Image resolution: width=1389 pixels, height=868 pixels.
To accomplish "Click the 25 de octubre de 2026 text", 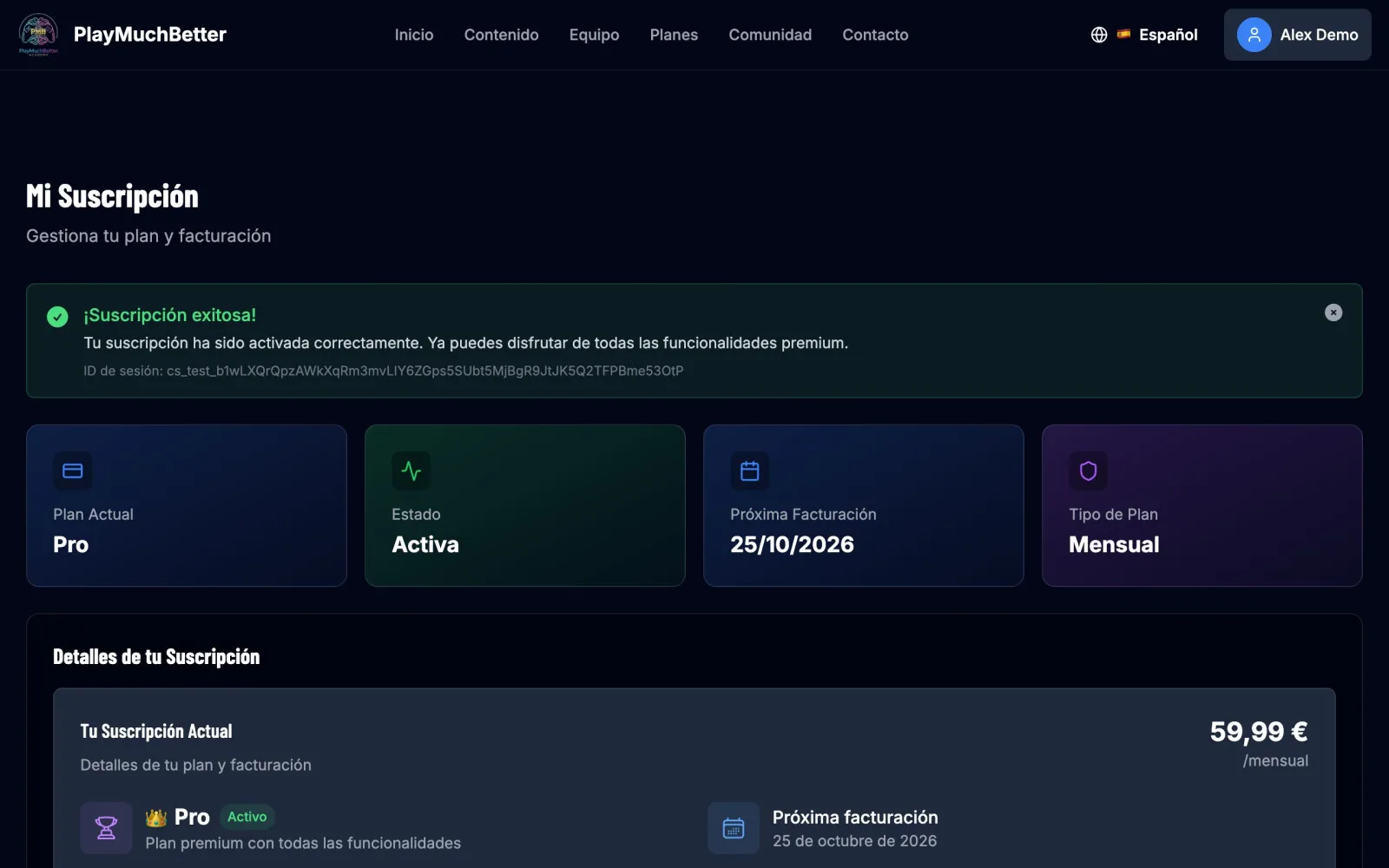I will (x=854, y=841).
